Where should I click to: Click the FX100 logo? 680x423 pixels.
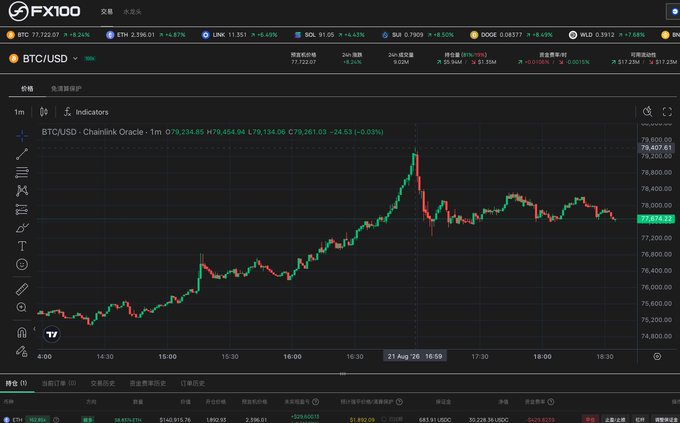pos(44,11)
